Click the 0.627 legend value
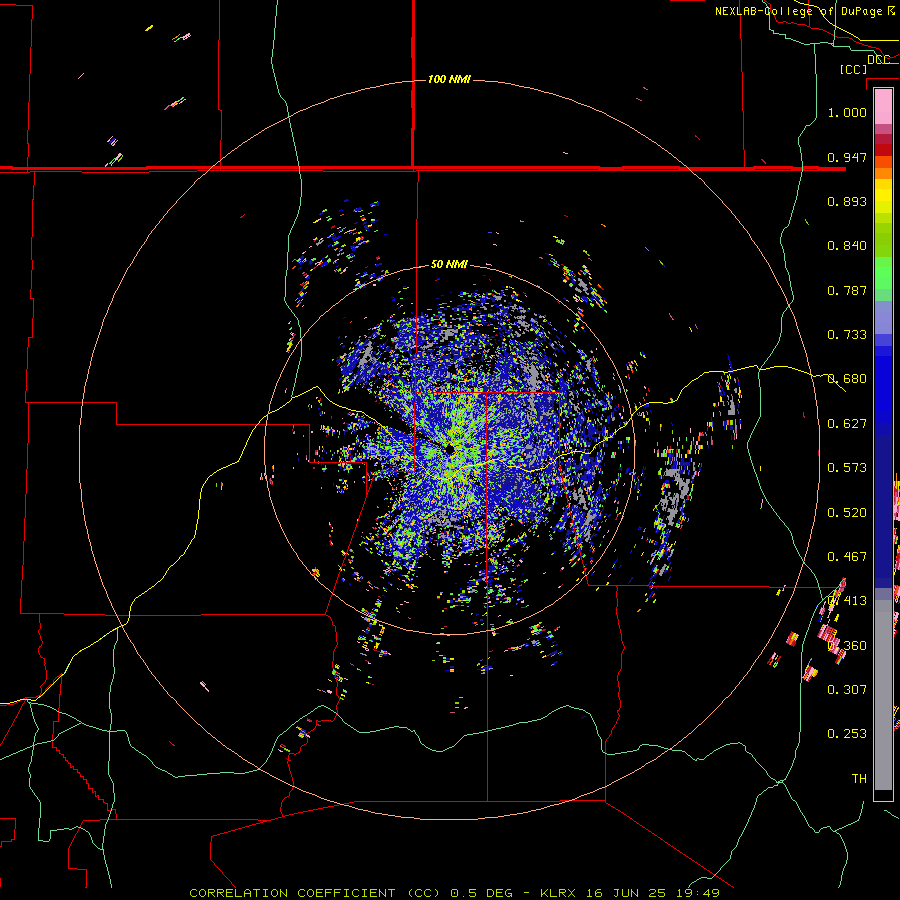900x900 pixels. pyautogui.click(x=847, y=424)
